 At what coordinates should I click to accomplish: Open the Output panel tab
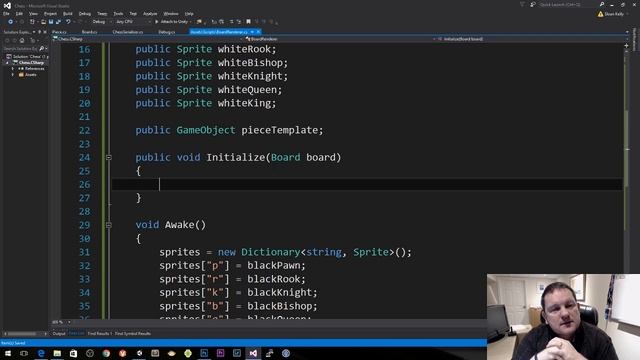(x=59, y=333)
